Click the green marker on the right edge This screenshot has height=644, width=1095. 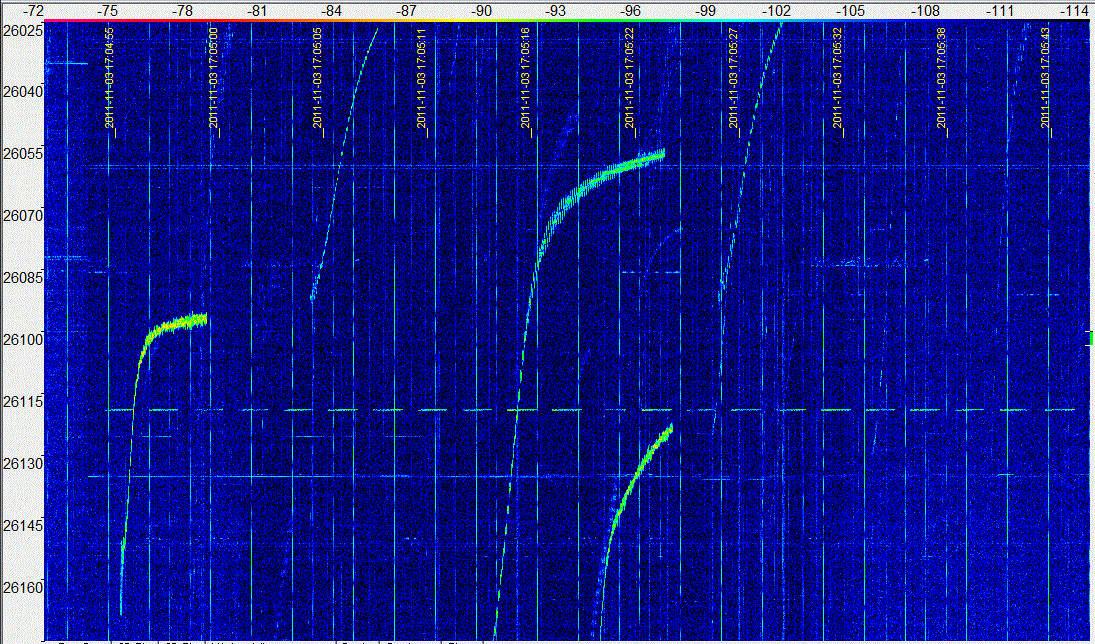click(1089, 339)
